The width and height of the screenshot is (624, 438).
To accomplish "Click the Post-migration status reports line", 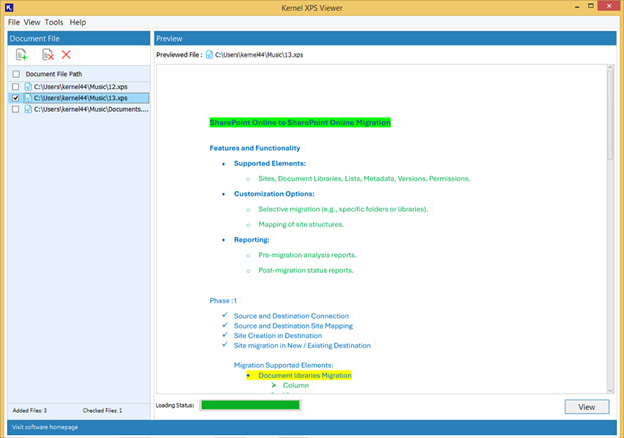I will click(x=306, y=270).
